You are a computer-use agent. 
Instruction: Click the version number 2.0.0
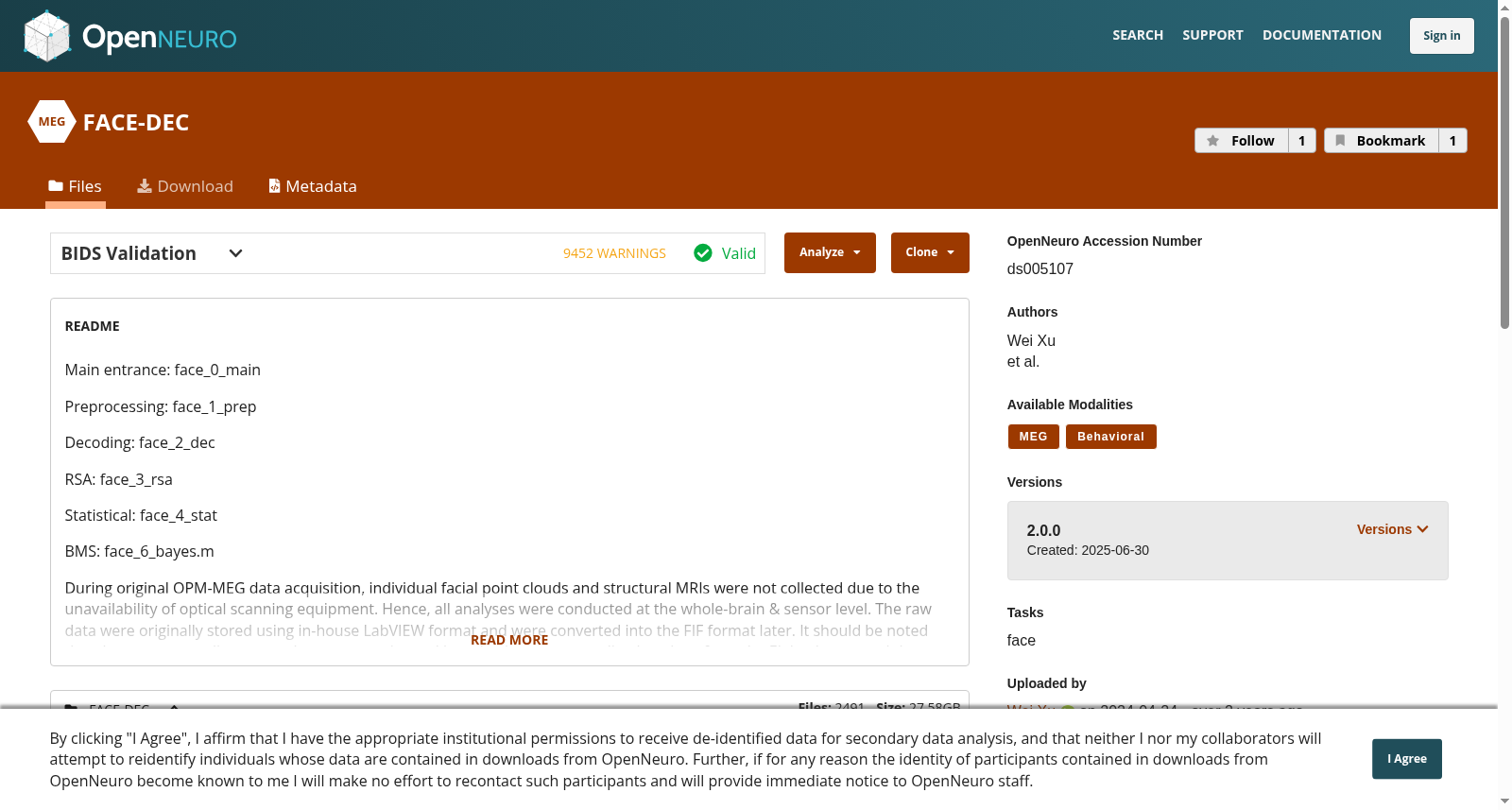point(1043,530)
